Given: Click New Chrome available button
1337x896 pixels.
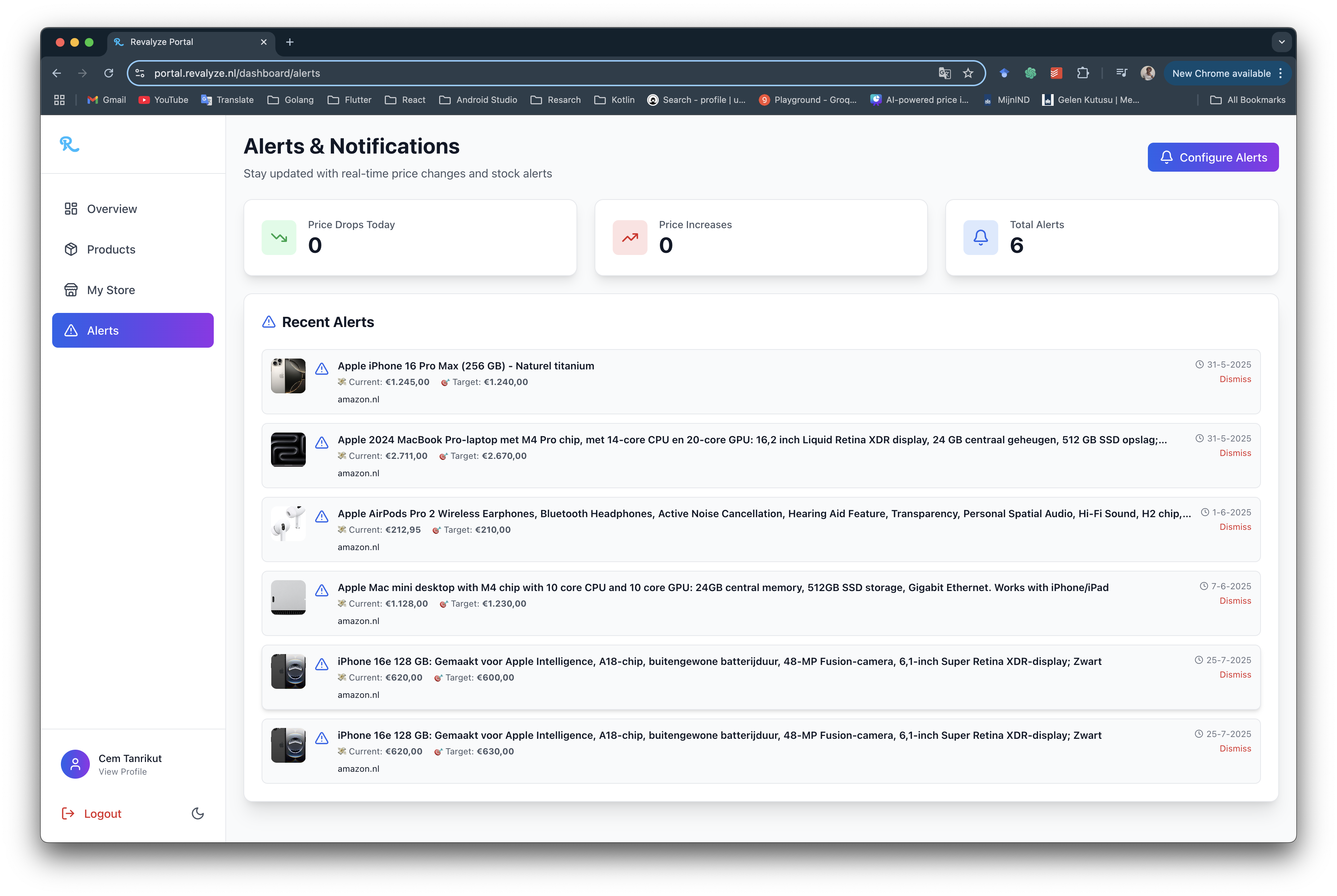Looking at the screenshot, I should [1227, 73].
